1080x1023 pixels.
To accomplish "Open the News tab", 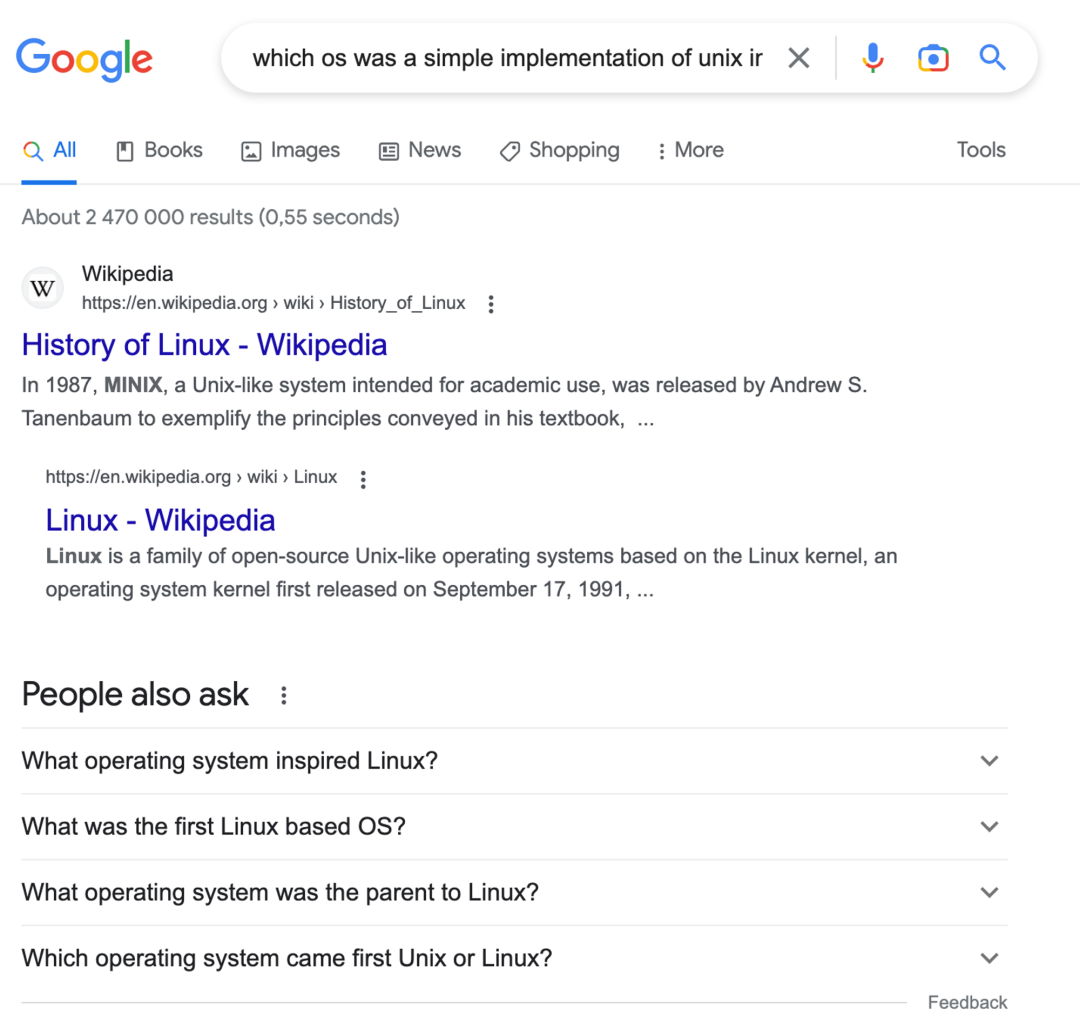I will (x=419, y=150).
